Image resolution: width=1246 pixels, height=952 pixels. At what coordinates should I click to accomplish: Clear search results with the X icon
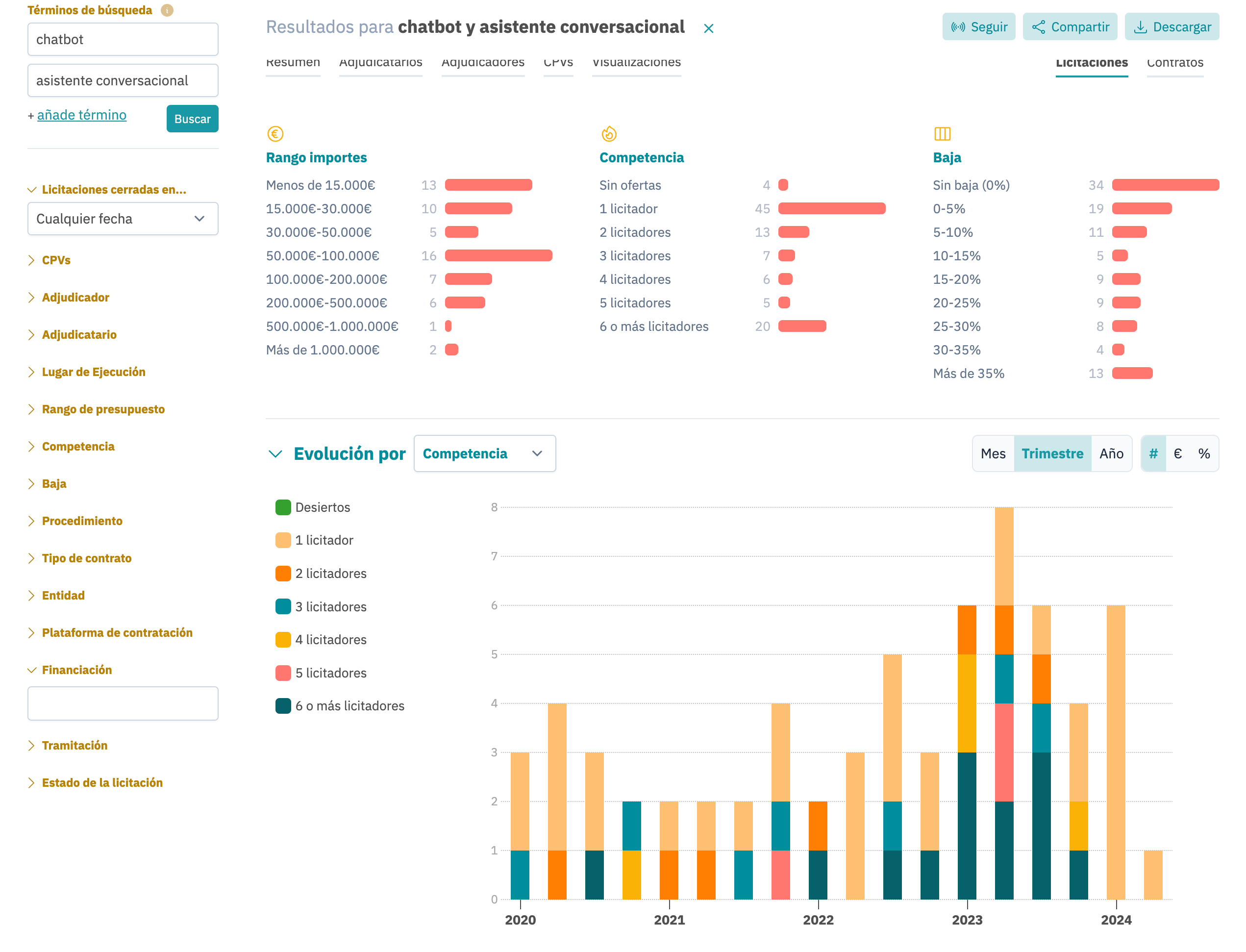pyautogui.click(x=708, y=28)
